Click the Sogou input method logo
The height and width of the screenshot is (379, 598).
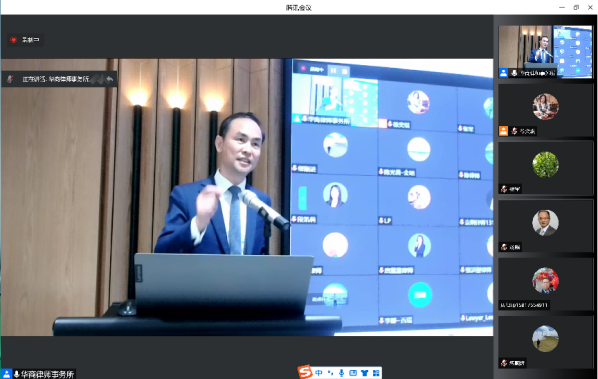pos(305,372)
